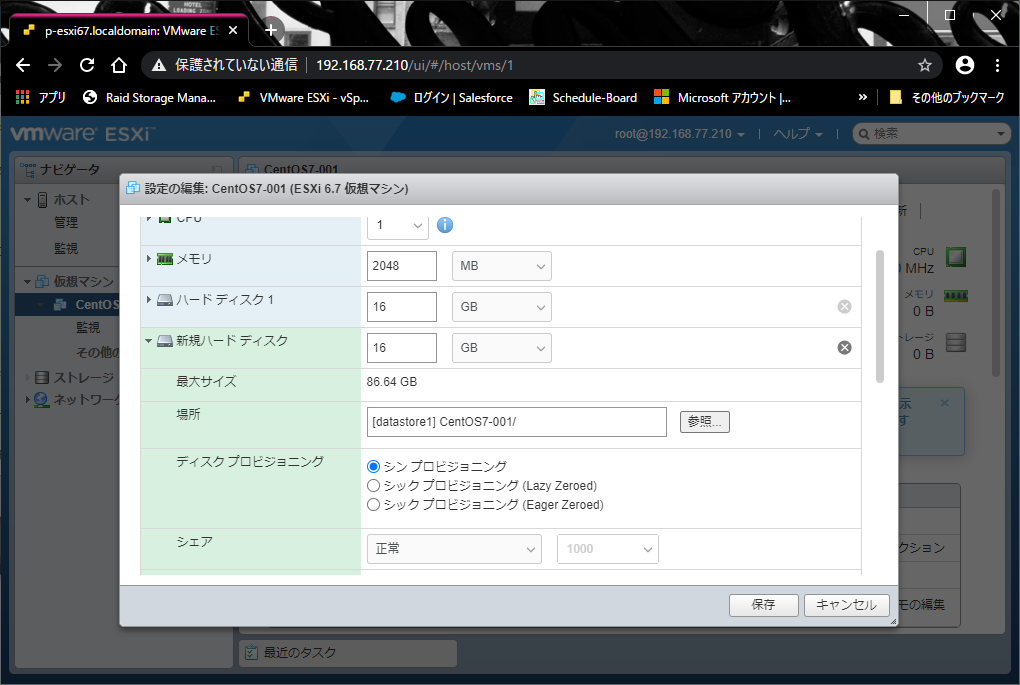Click the 場所 datastore path field

(x=517, y=422)
